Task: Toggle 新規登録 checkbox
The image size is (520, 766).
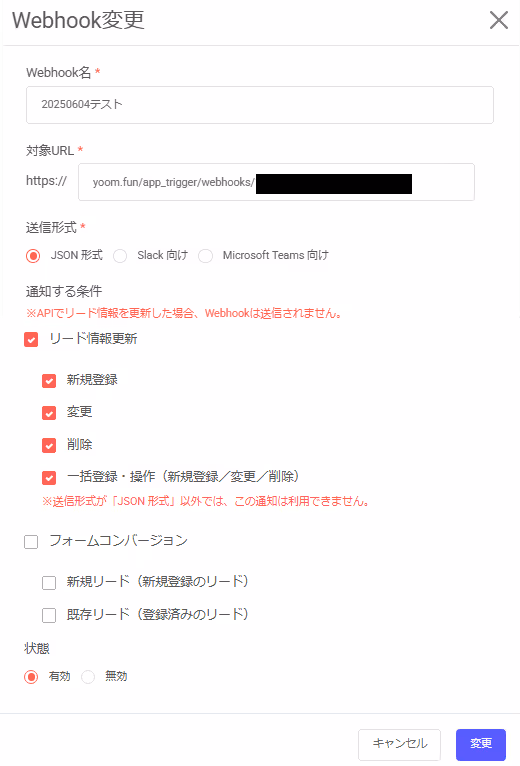Action: tap(49, 381)
